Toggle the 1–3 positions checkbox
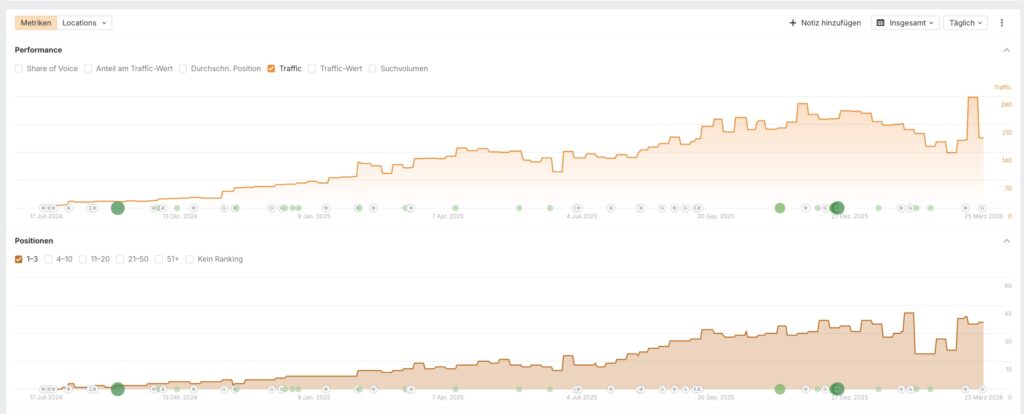The image size is (1024, 414). tap(19, 259)
